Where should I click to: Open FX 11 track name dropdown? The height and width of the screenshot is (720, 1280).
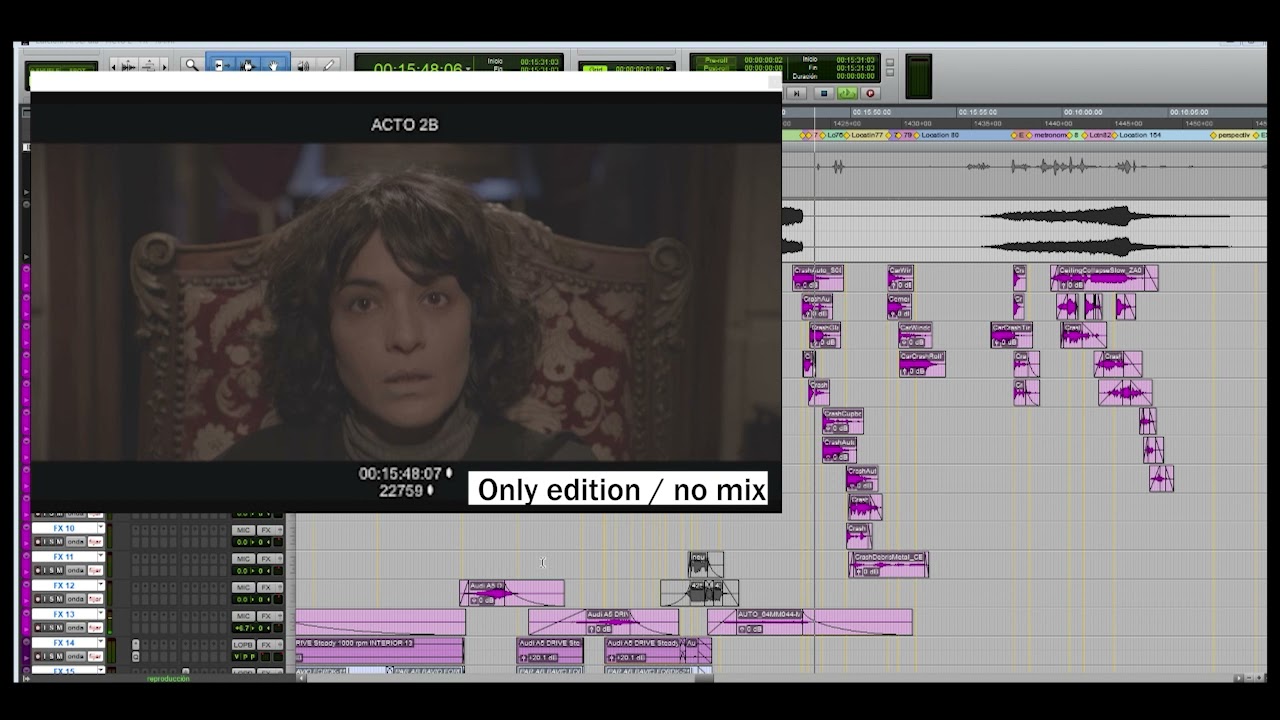coord(101,557)
